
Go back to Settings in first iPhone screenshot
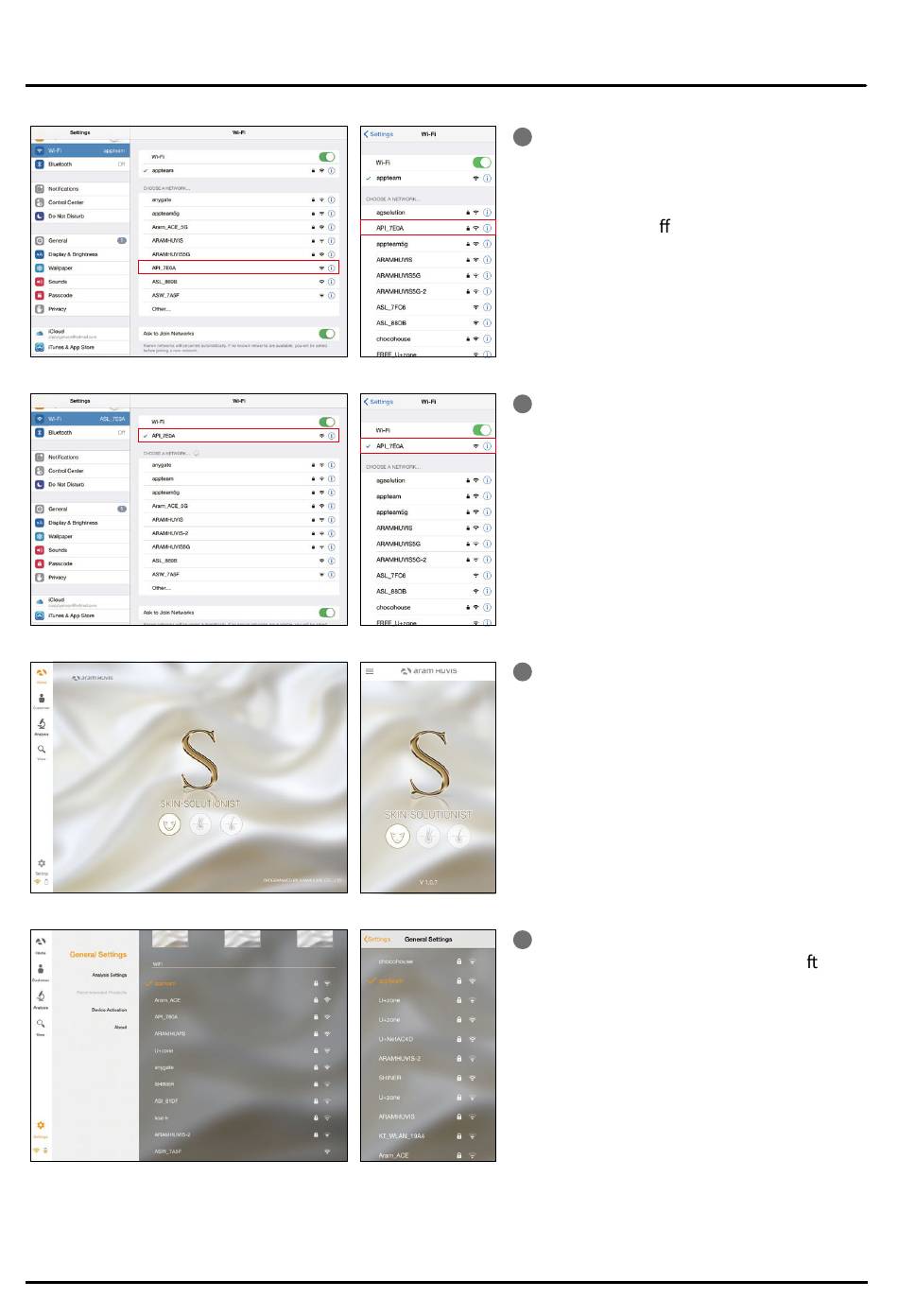pyautogui.click(x=378, y=134)
